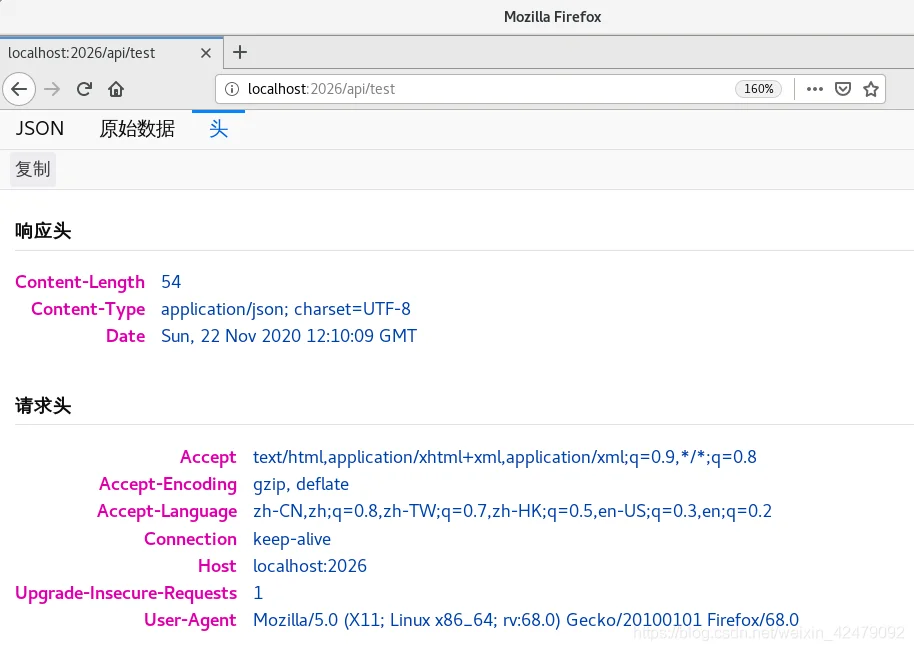Open a new tab with plus button

coord(240,52)
